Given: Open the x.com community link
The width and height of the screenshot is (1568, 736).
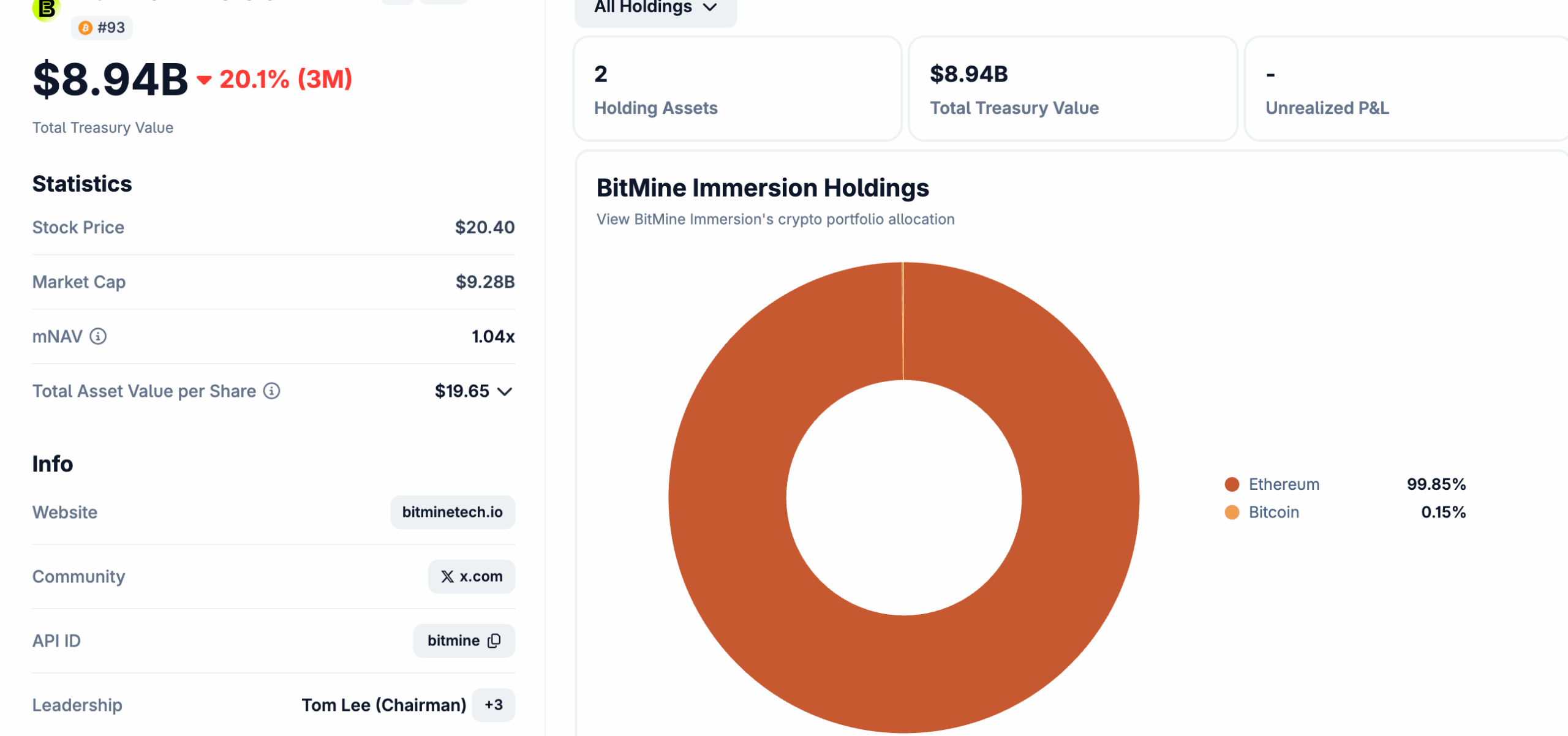Looking at the screenshot, I should click(x=472, y=577).
